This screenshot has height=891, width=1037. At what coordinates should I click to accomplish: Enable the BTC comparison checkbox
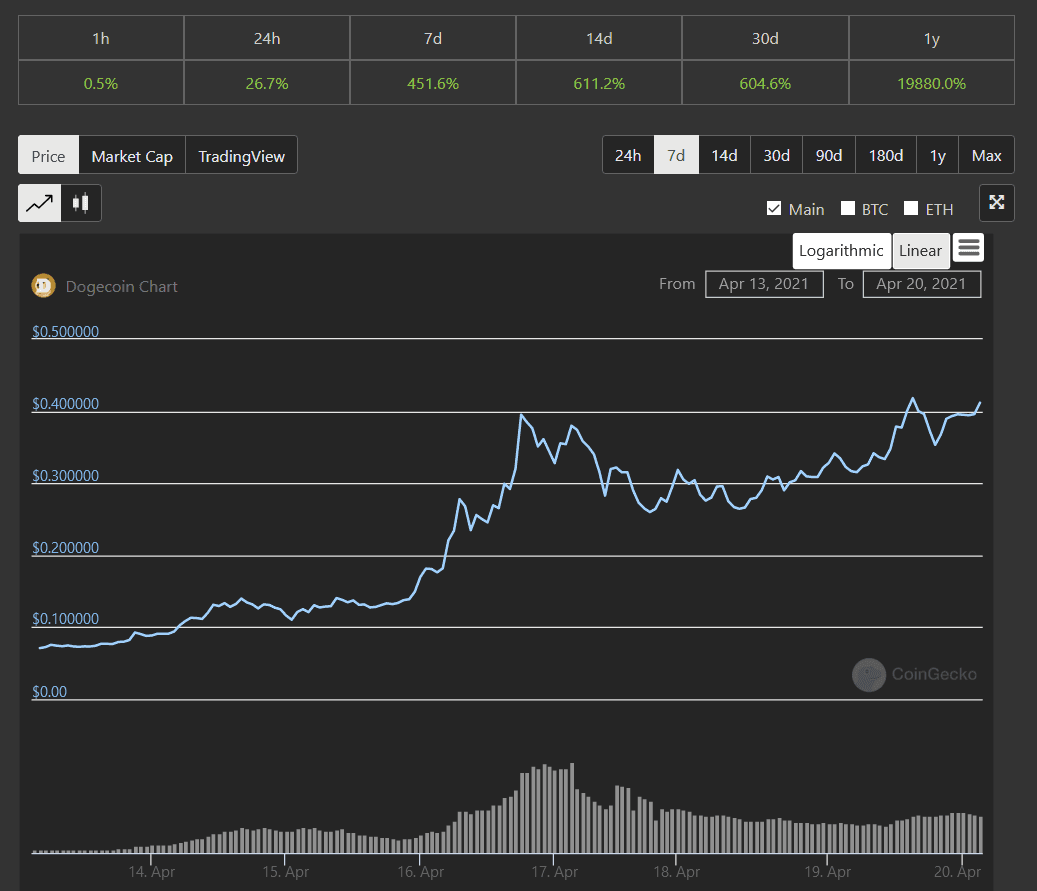848,209
